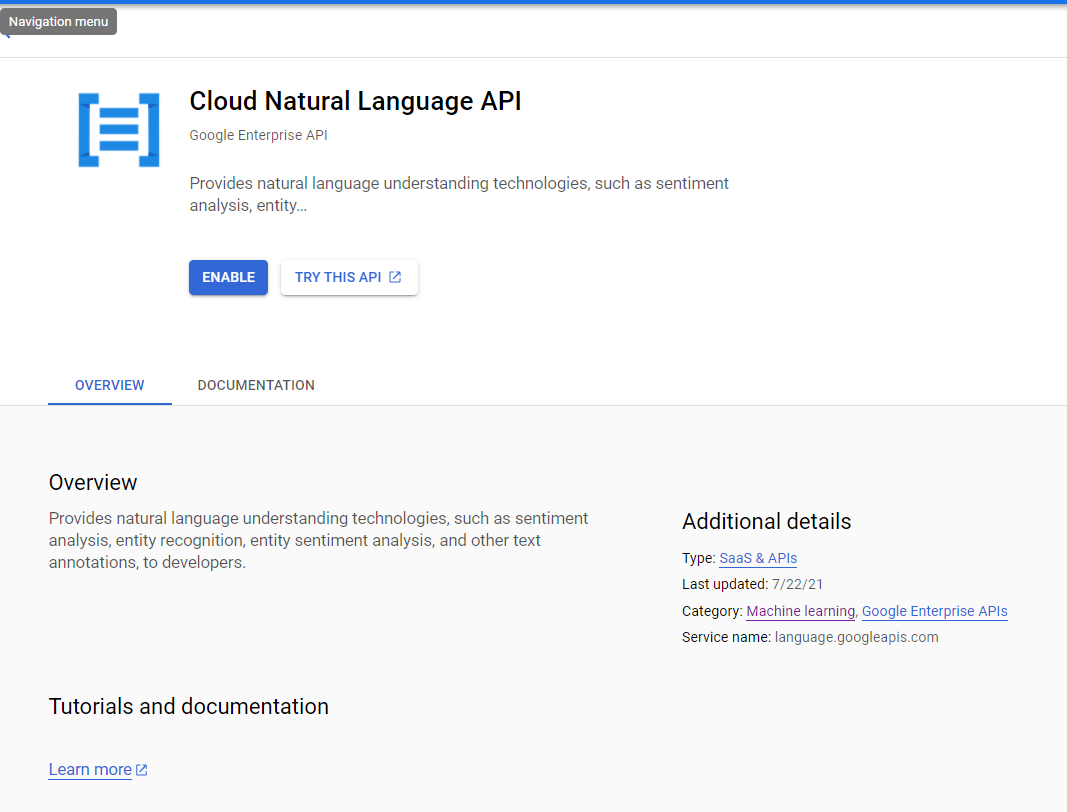Click the external link icon on Try This API
This screenshot has height=812, width=1067.
[x=395, y=277]
